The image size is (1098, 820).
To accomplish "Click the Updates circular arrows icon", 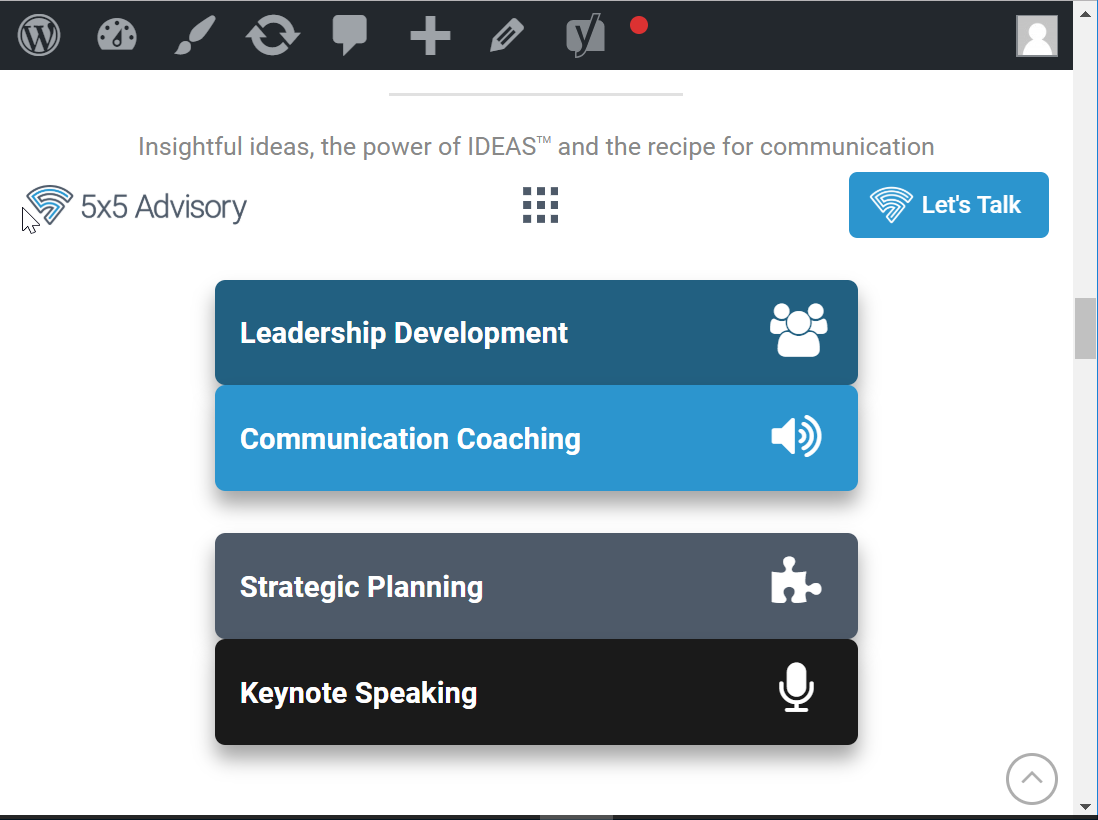I will click(272, 36).
